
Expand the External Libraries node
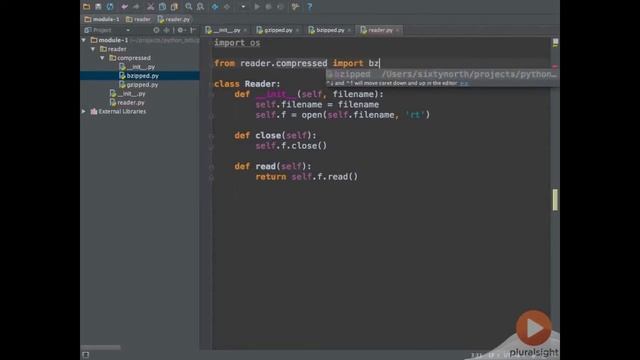point(84,111)
